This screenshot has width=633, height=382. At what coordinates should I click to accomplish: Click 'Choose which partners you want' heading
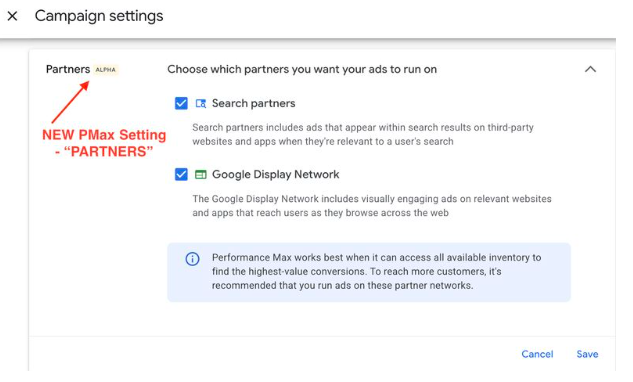coord(302,69)
